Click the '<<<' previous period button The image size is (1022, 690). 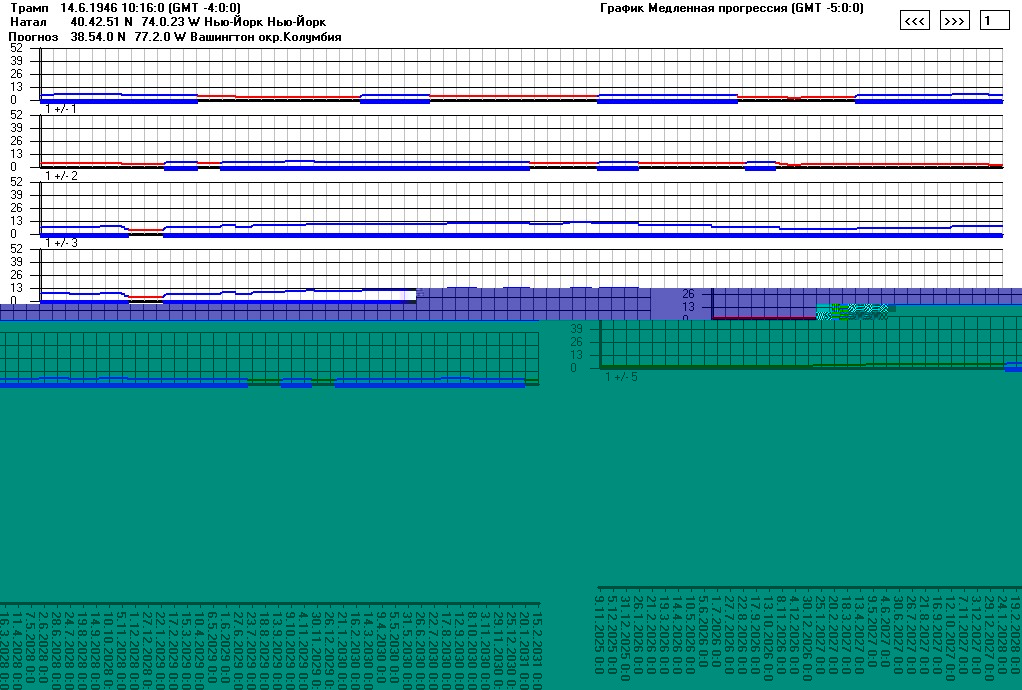tap(915, 21)
